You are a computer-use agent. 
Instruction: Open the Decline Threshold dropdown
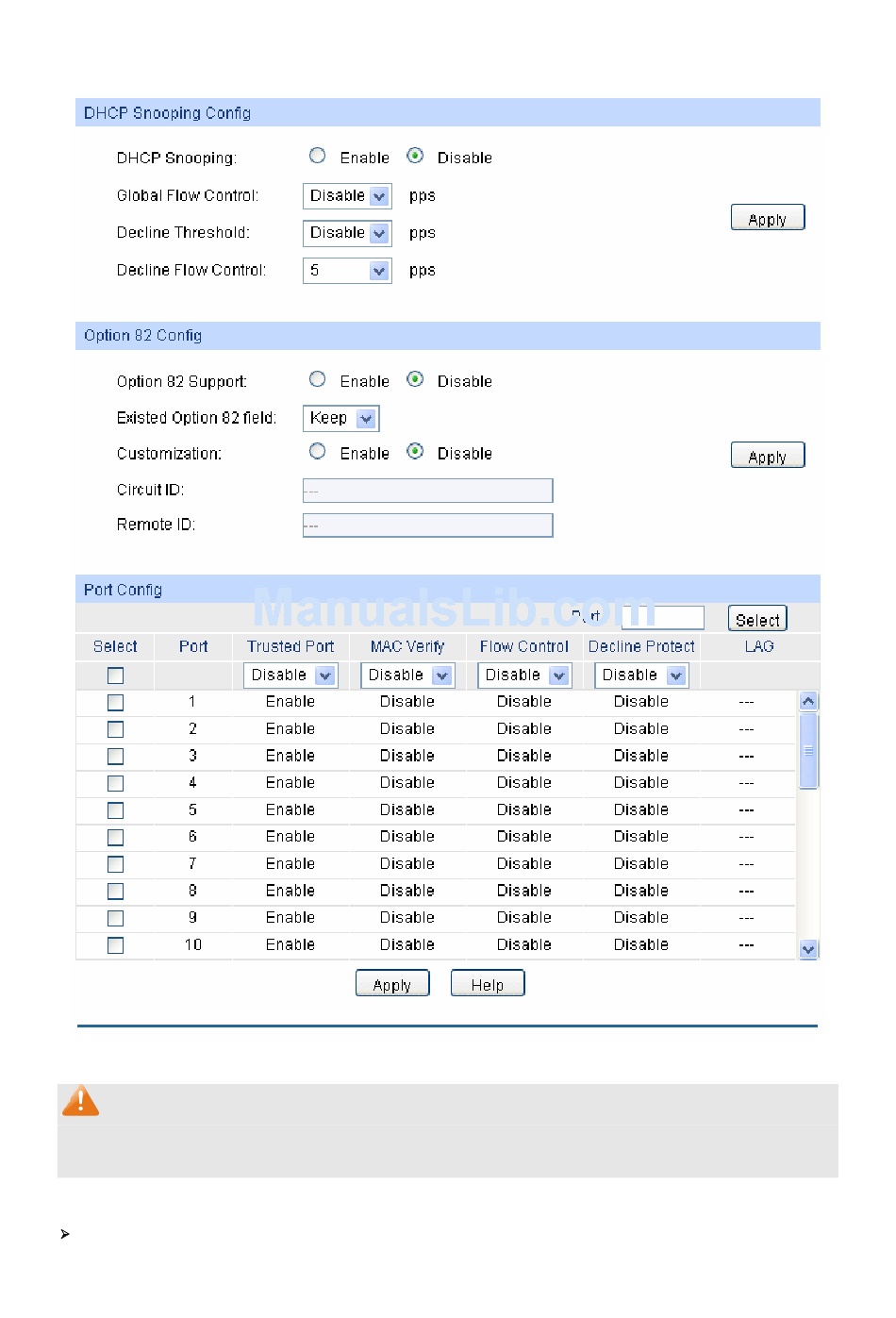(347, 233)
